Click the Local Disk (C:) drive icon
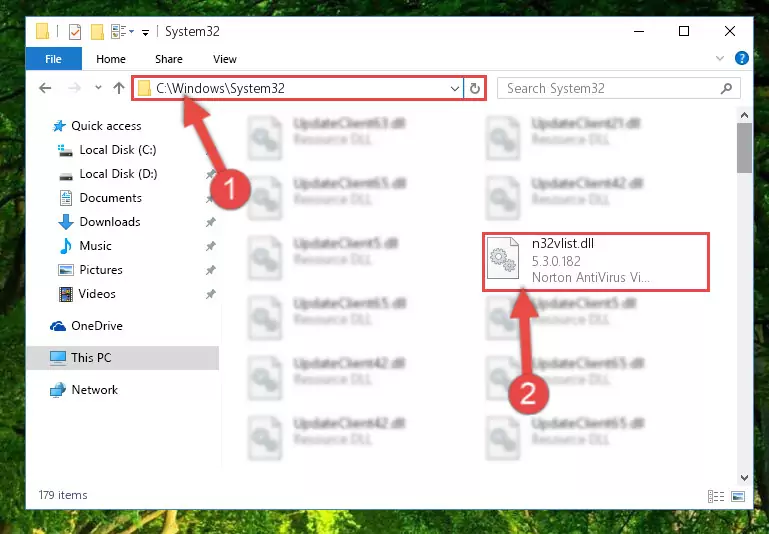The width and height of the screenshot is (769, 534). point(65,150)
